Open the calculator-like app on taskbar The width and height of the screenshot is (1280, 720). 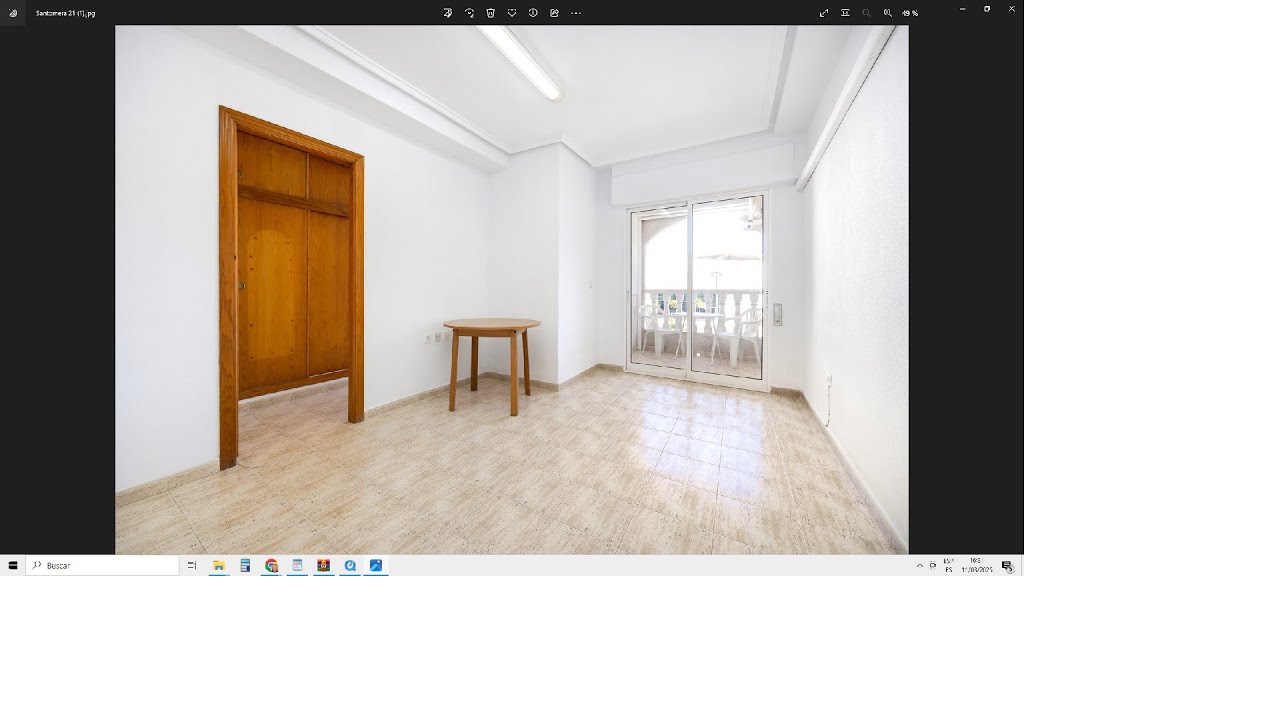(245, 565)
